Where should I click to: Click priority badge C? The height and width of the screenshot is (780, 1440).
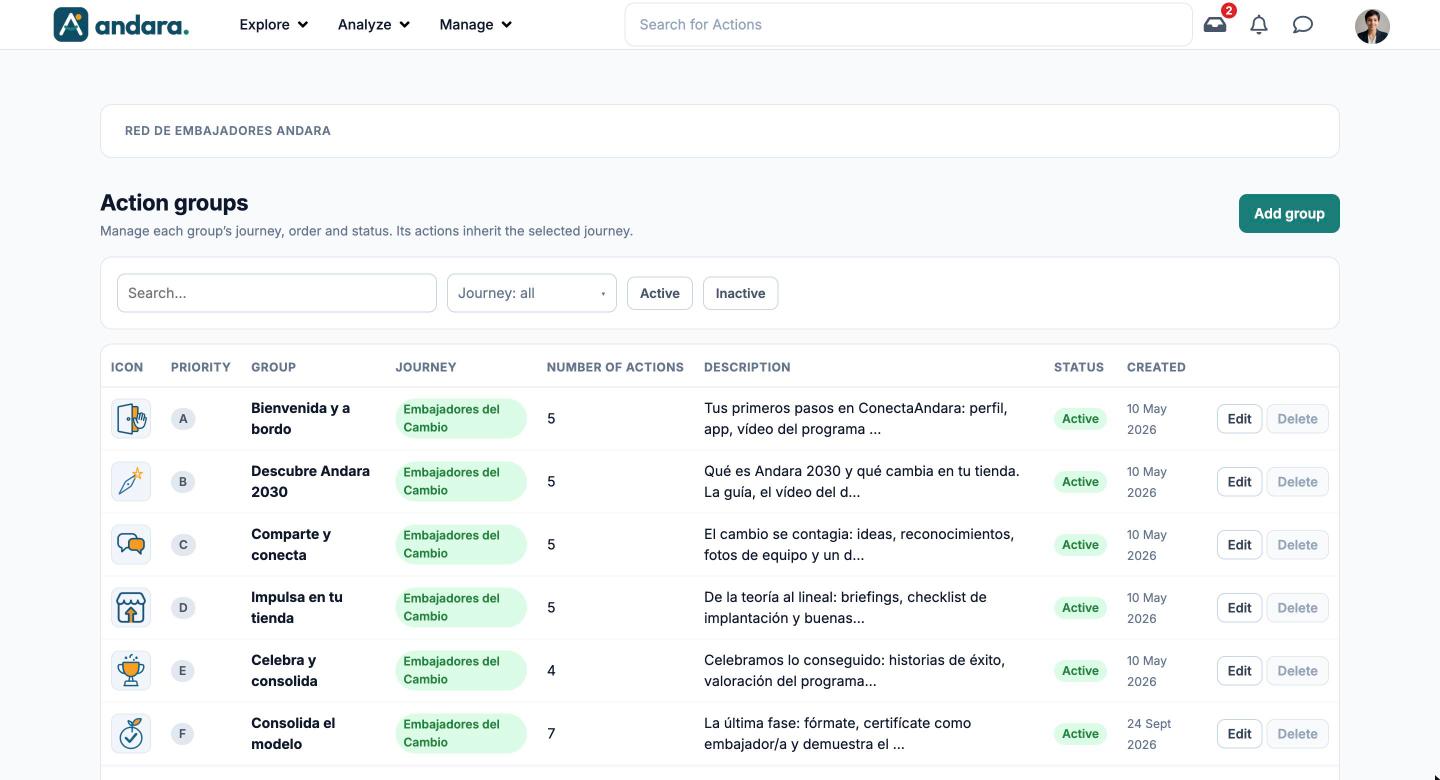(x=183, y=545)
